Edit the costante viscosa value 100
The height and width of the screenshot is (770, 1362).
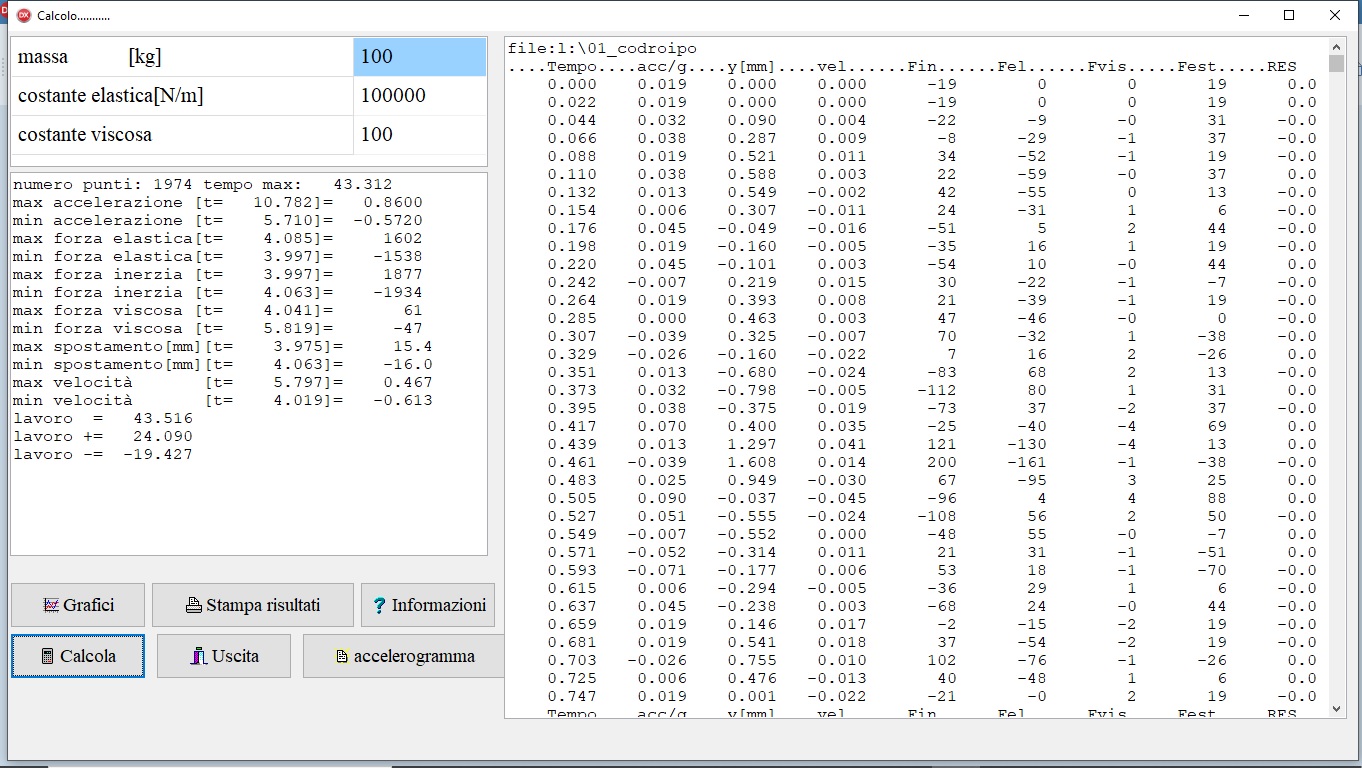pyautogui.click(x=420, y=135)
